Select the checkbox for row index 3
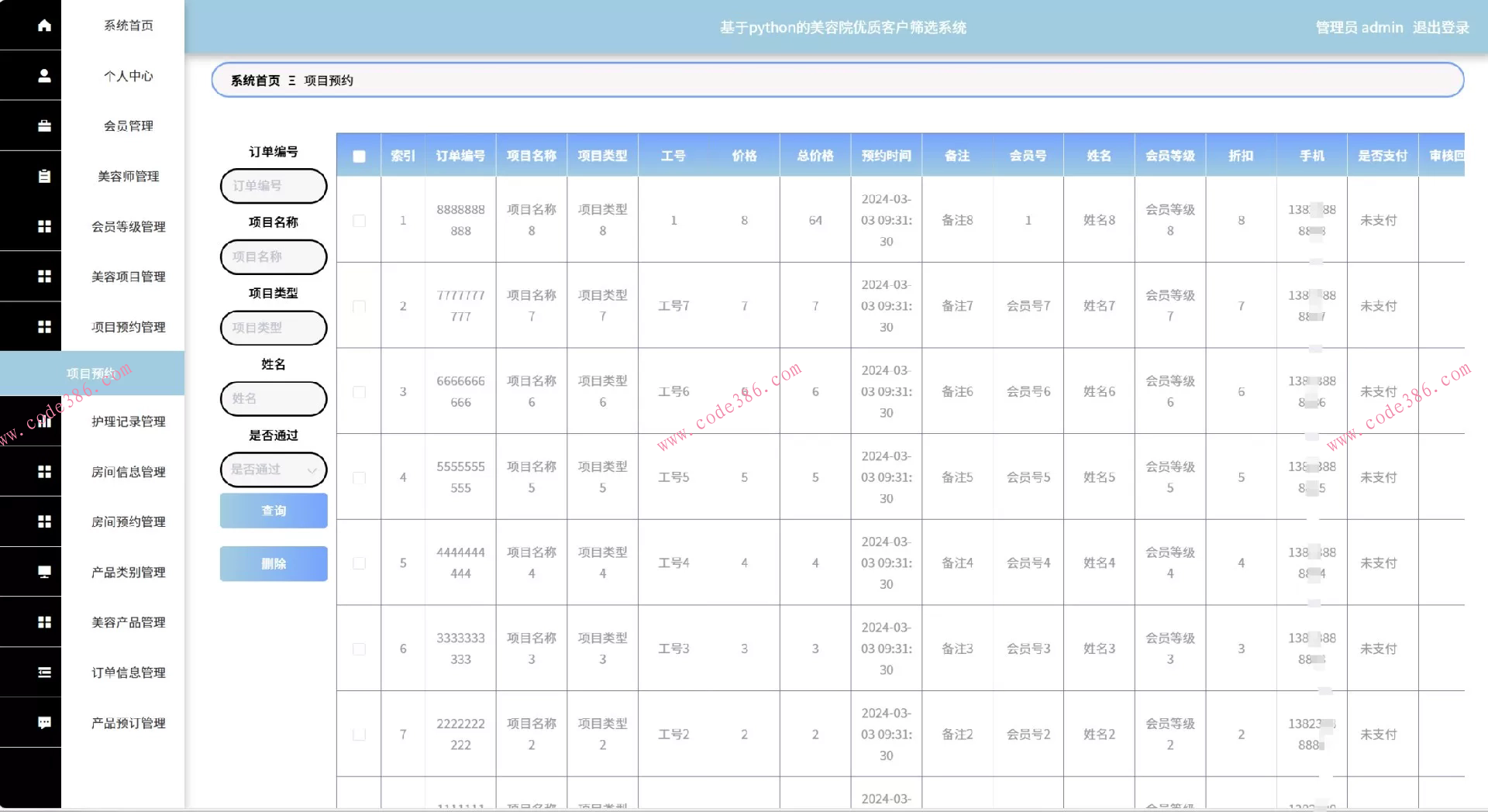The image size is (1488, 812). [359, 392]
